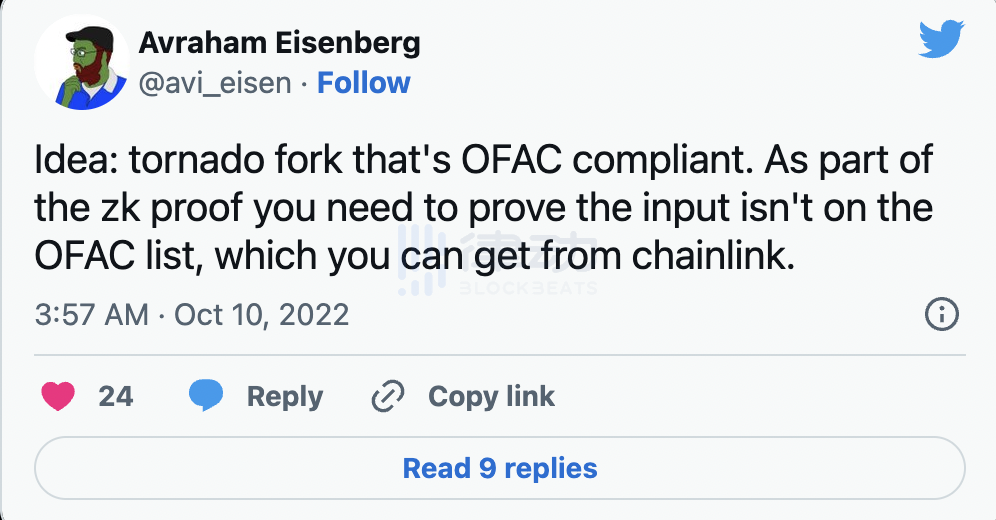This screenshot has height=520, width=996.
Task: Open the tweet info circle icon
Action: coord(941,314)
